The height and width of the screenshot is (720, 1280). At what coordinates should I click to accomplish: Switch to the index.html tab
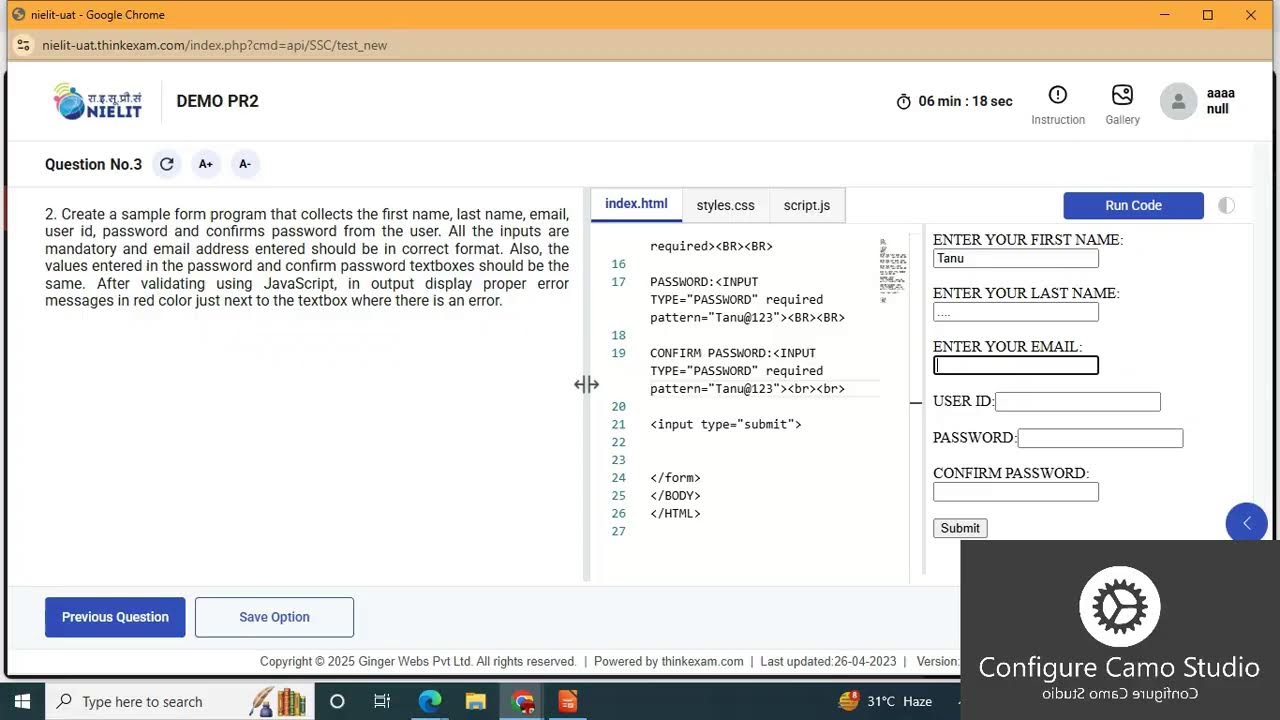coord(636,204)
